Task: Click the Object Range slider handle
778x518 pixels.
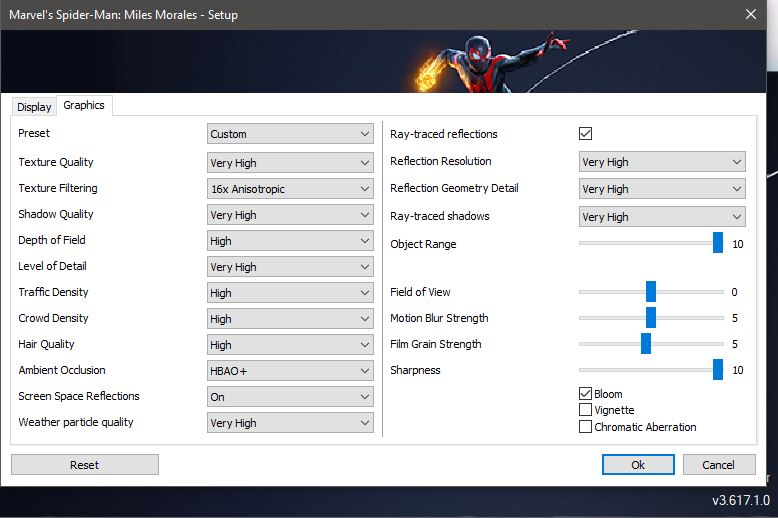Action: pos(718,243)
